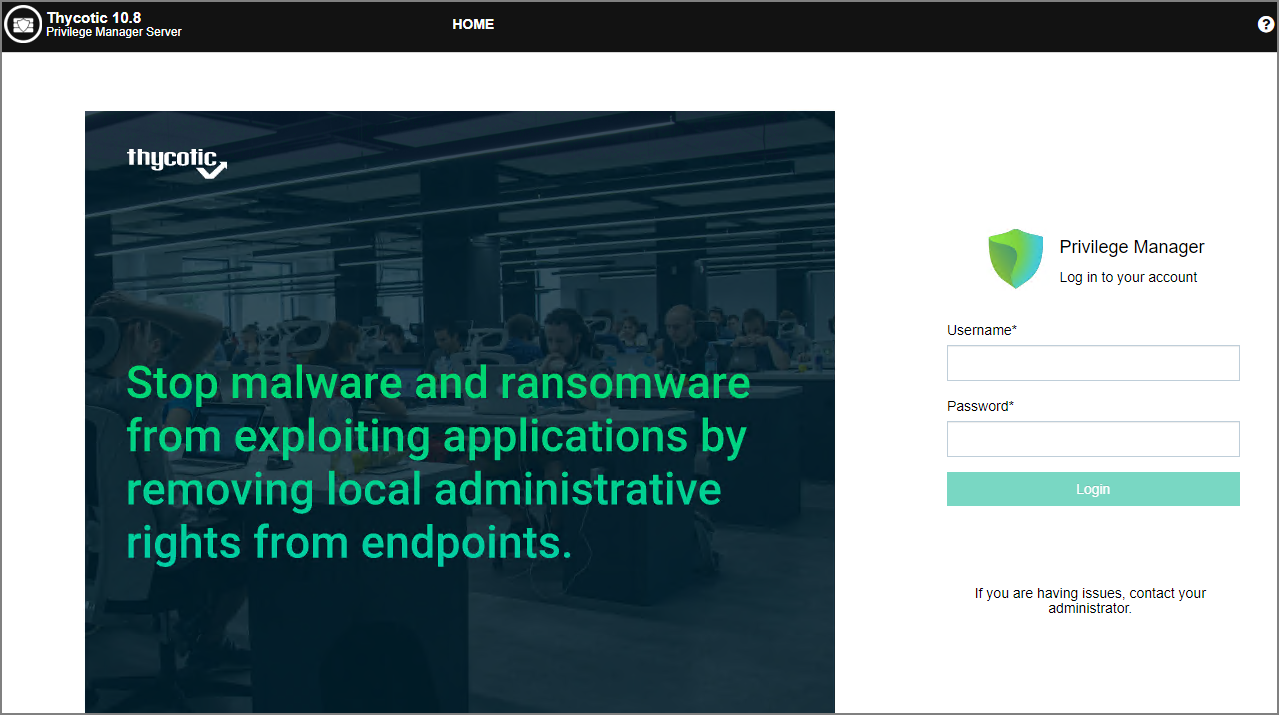
Task: Click the Username* field label
Action: [x=981, y=330]
